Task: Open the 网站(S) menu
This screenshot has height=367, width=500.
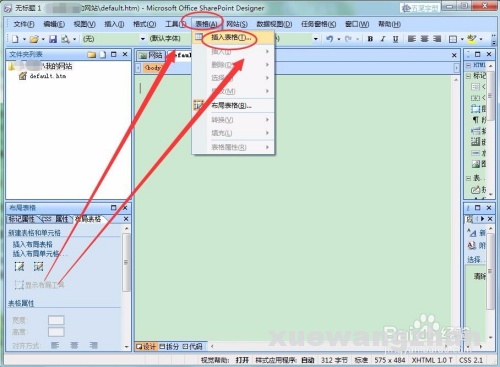Action: pos(237,24)
